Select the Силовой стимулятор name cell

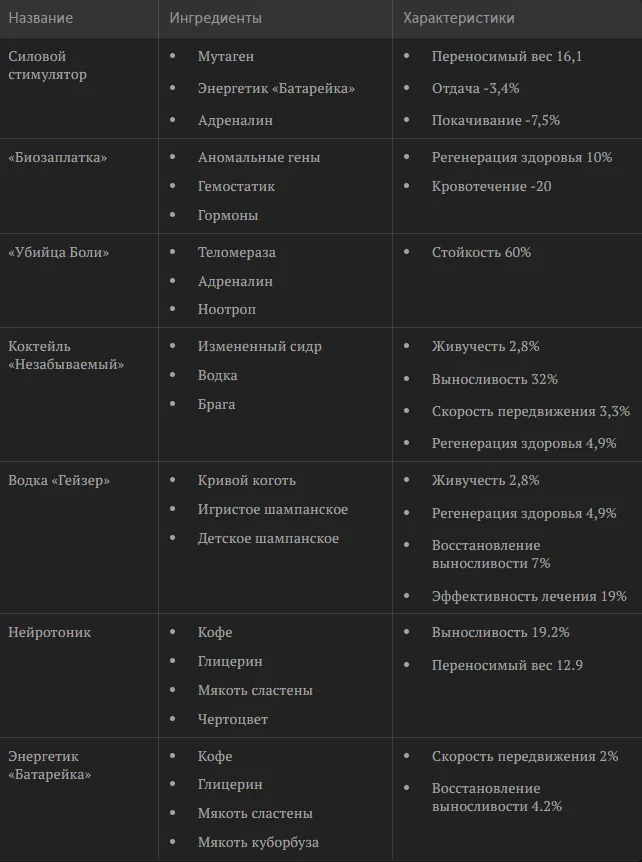point(47,65)
